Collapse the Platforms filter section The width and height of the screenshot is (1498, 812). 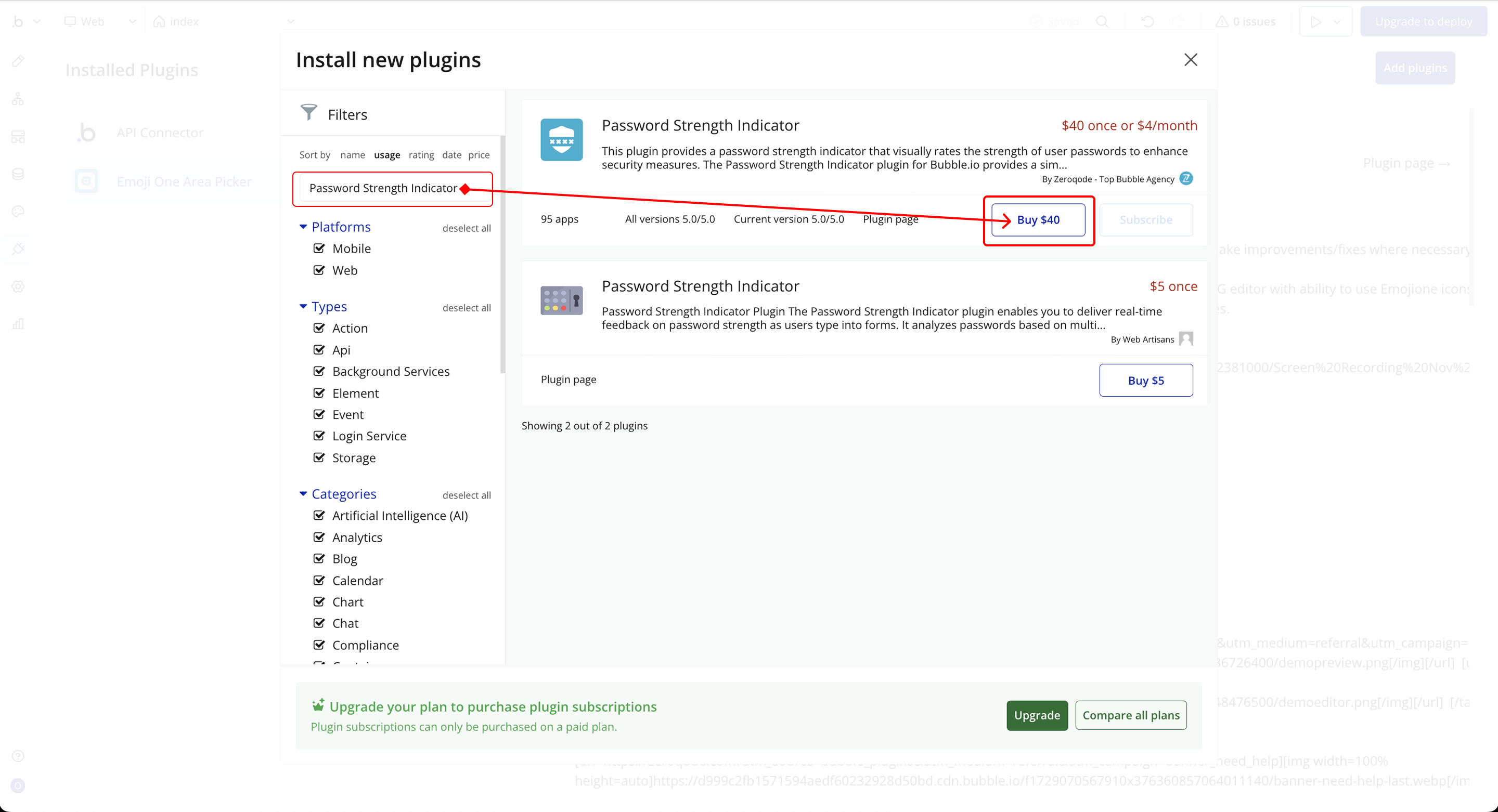coord(303,227)
